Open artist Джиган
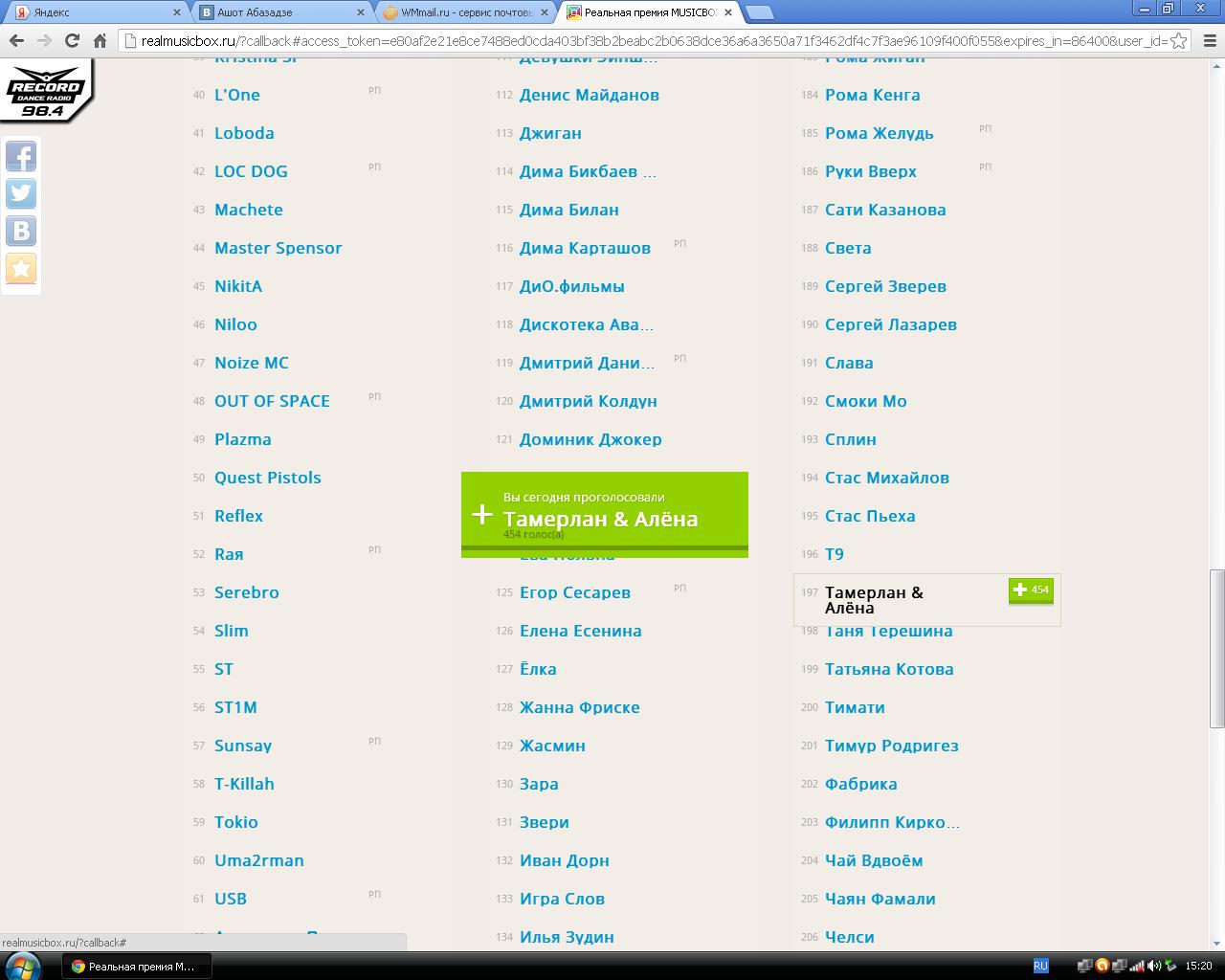Viewport: 1225px width, 980px height. click(x=550, y=133)
